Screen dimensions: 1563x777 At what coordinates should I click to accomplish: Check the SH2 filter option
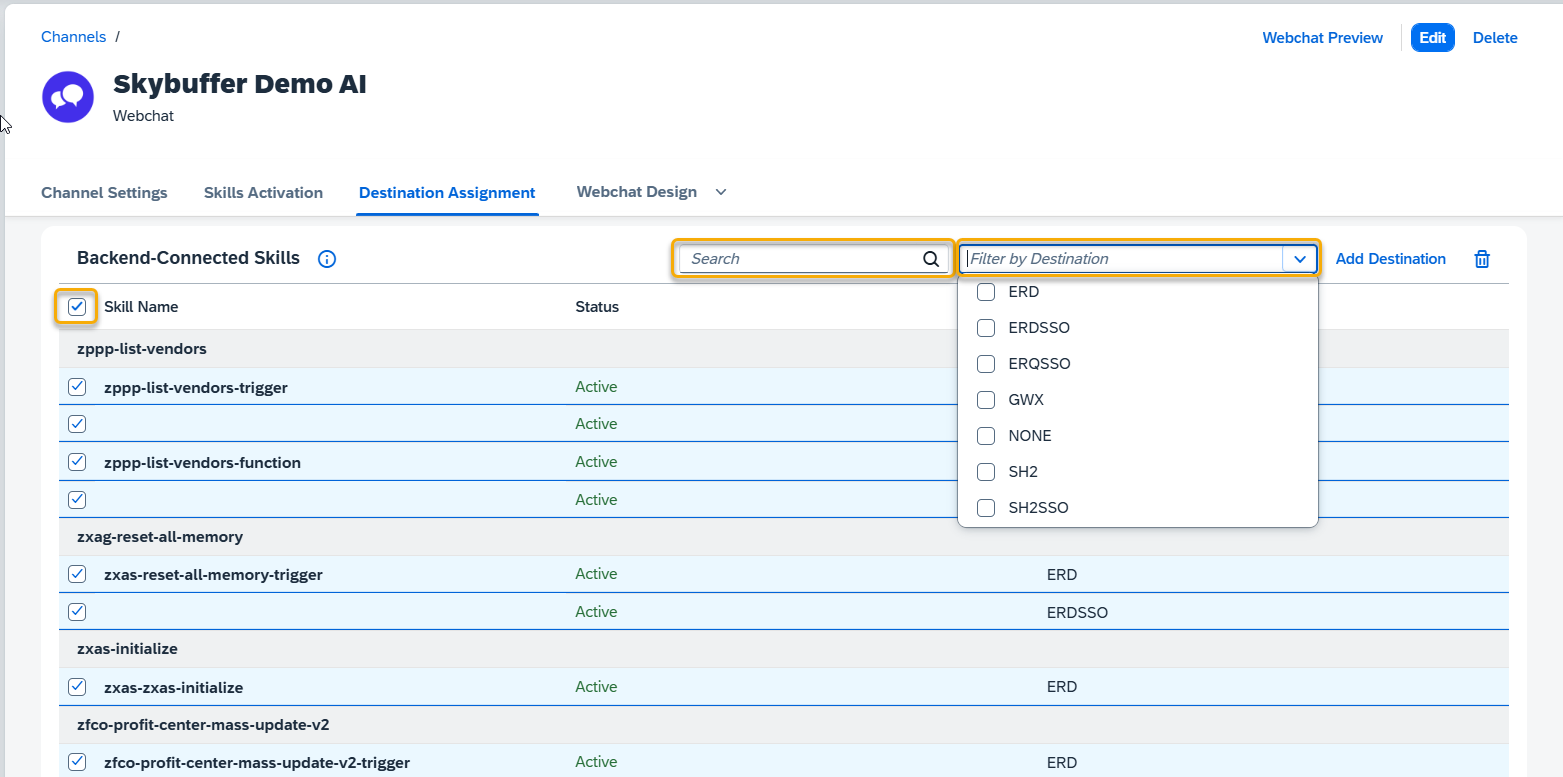click(x=986, y=472)
